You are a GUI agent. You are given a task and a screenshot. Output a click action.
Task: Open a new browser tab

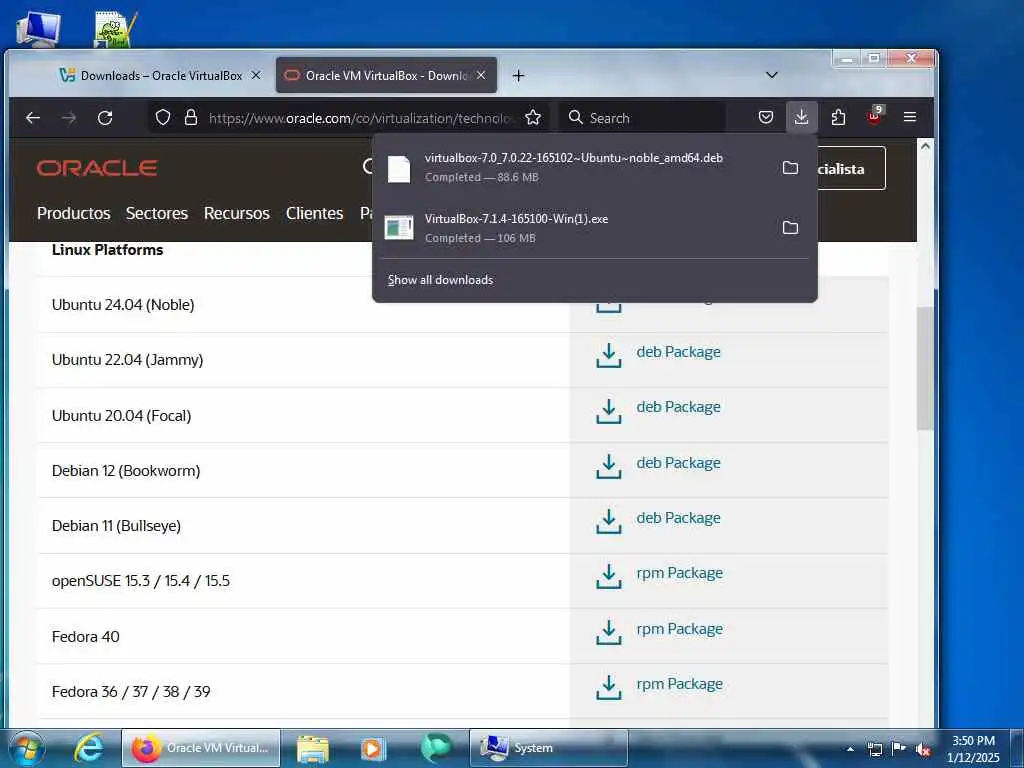pyautogui.click(x=518, y=76)
